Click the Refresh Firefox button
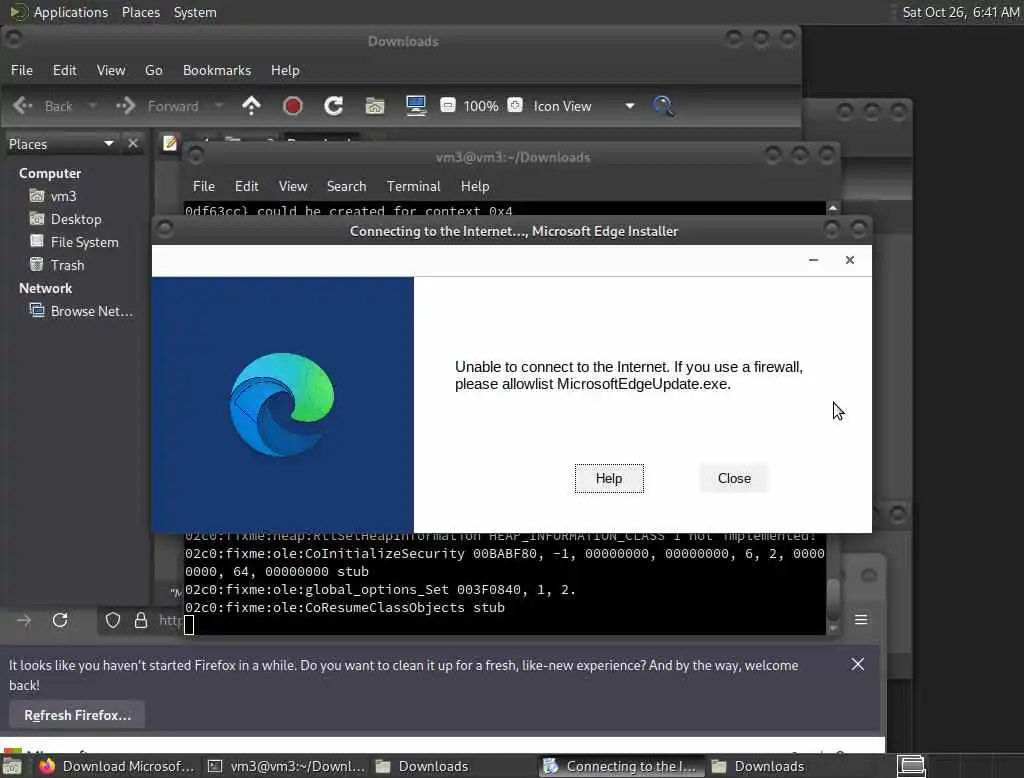Screen dimensions: 1024x778 pos(77,715)
